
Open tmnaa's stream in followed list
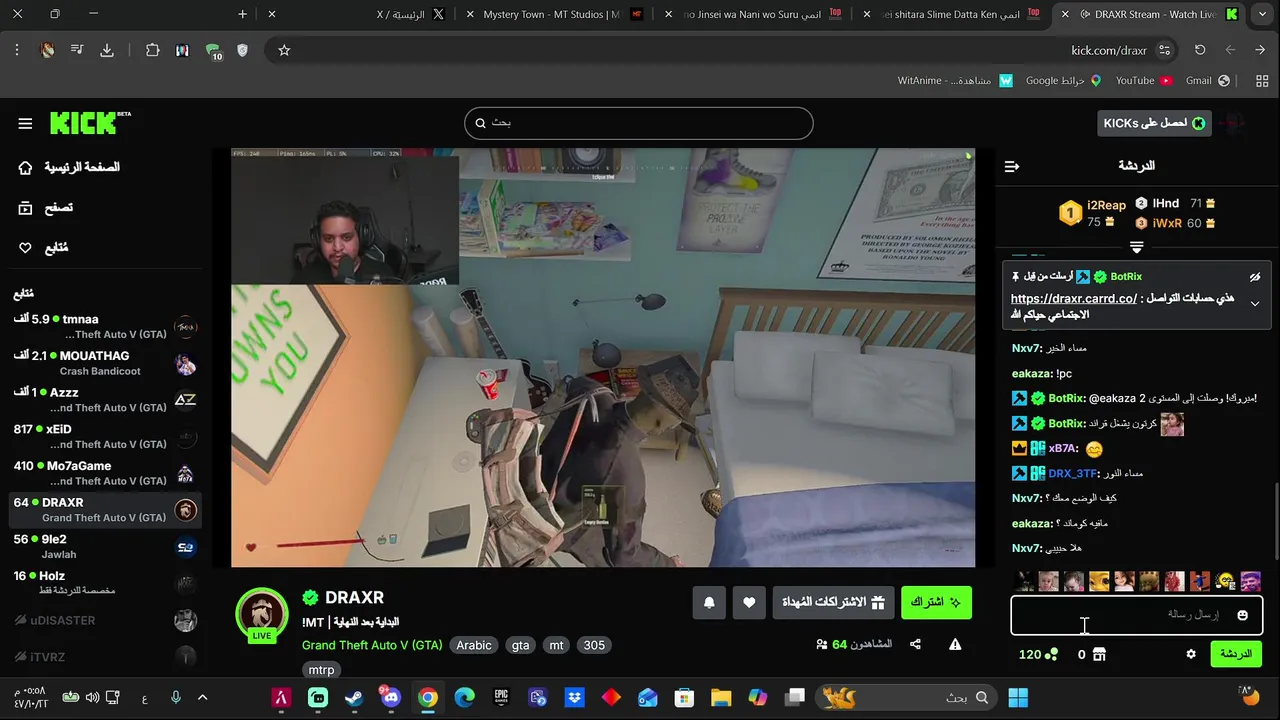tap(105, 326)
